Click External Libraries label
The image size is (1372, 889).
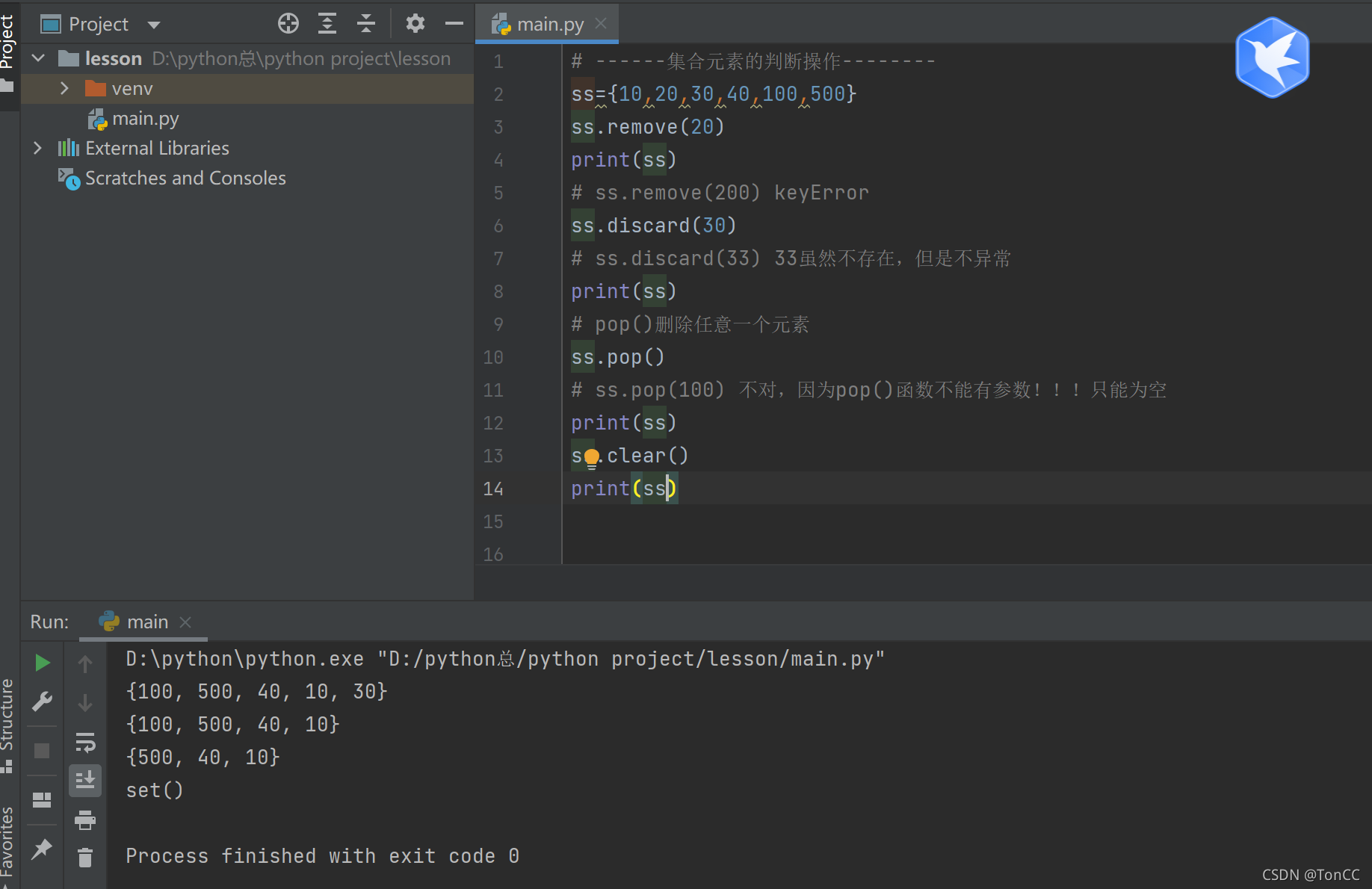click(157, 148)
